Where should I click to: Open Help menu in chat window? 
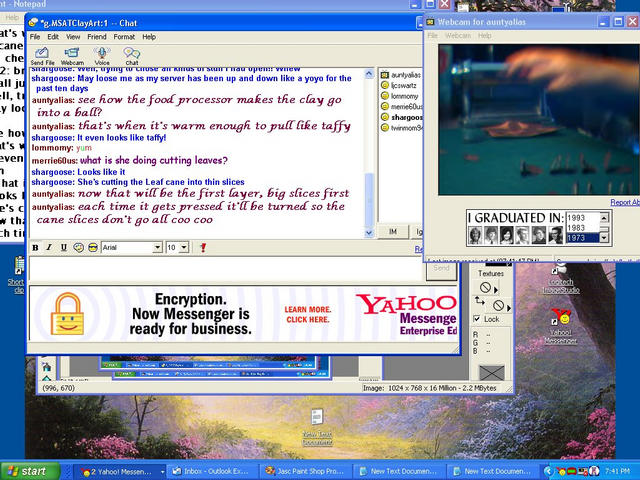(x=149, y=37)
